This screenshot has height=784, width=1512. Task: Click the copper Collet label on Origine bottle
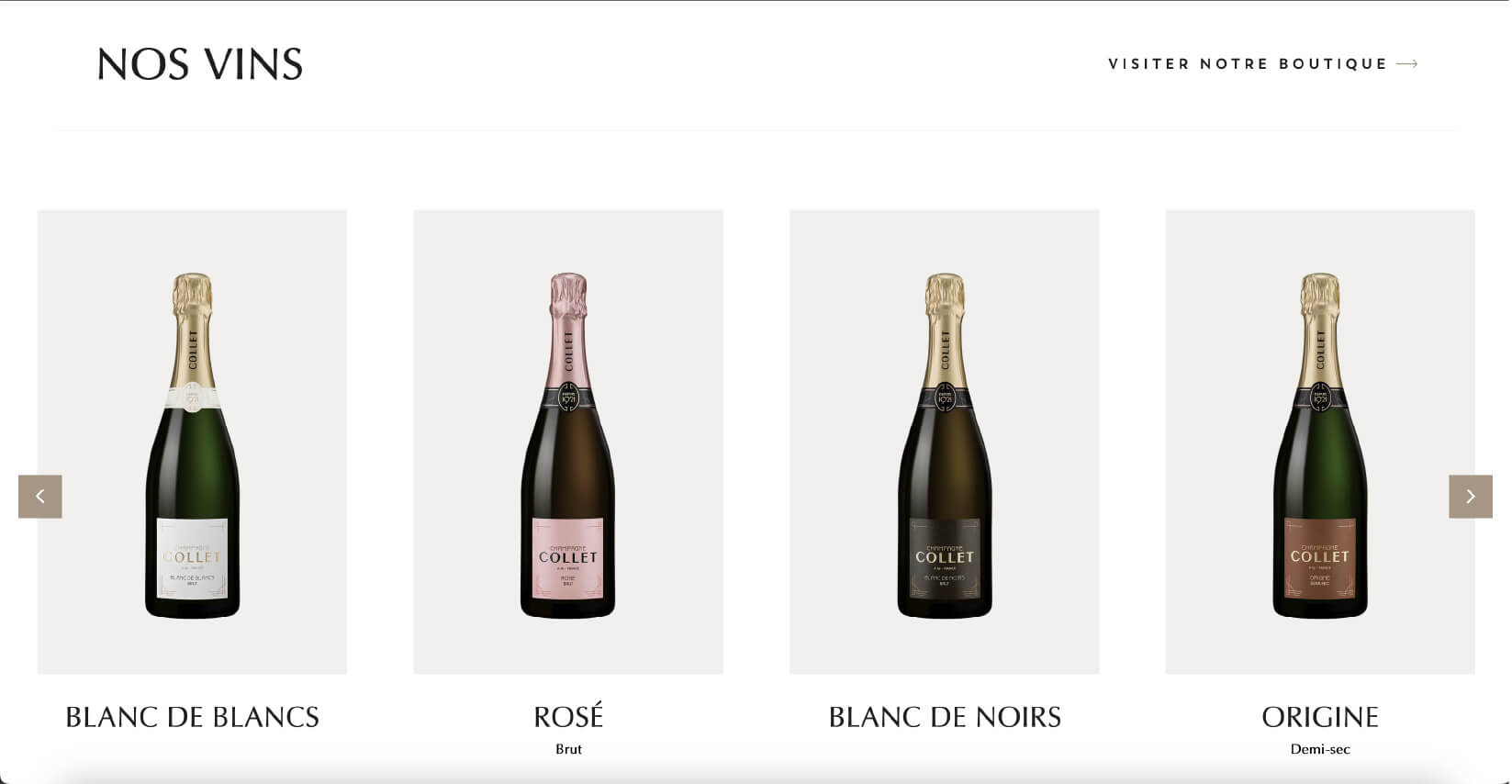pyautogui.click(x=1320, y=558)
